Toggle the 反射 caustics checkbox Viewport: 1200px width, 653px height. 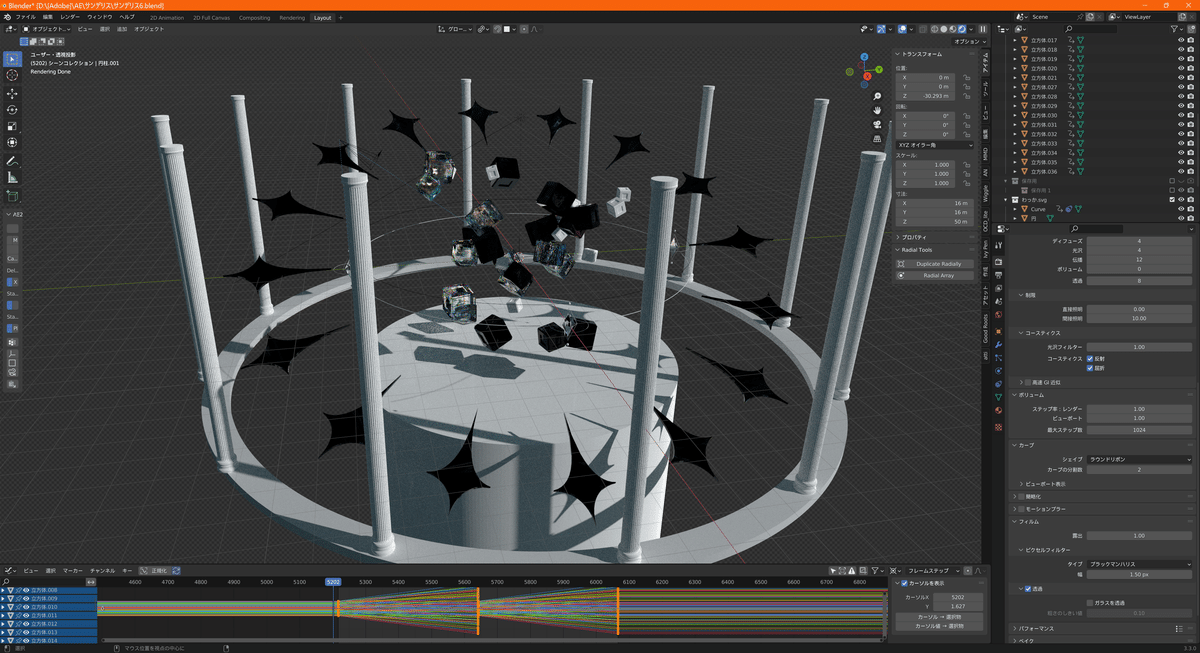[x=1089, y=358]
